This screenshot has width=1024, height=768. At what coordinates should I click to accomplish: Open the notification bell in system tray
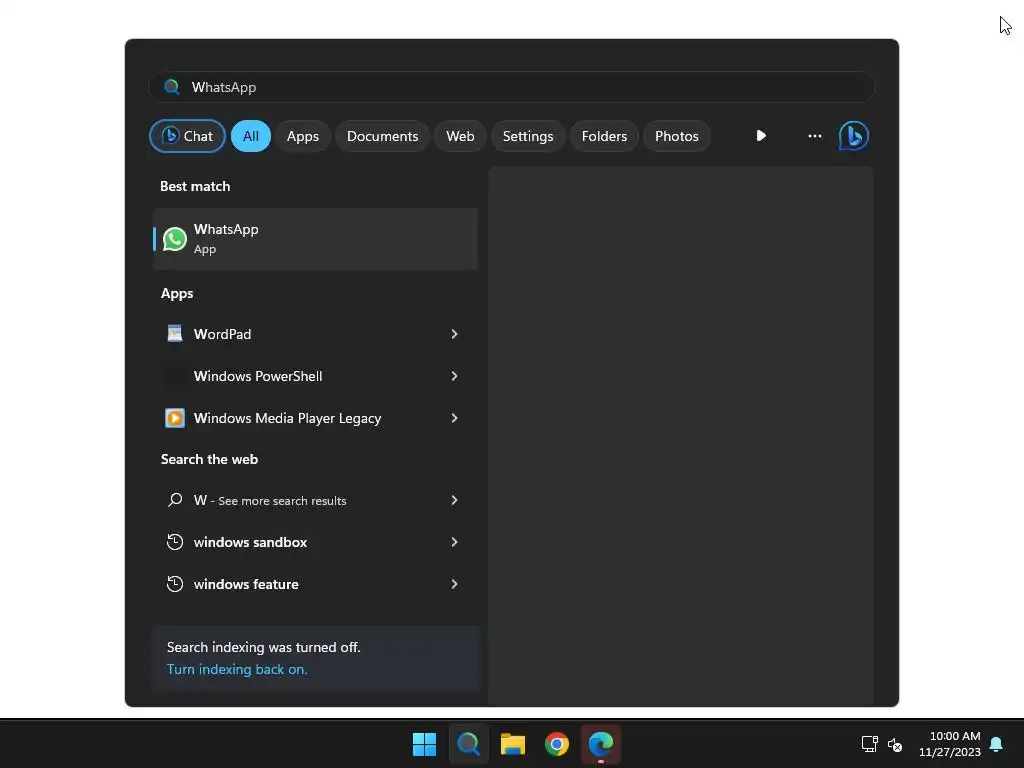(996, 744)
